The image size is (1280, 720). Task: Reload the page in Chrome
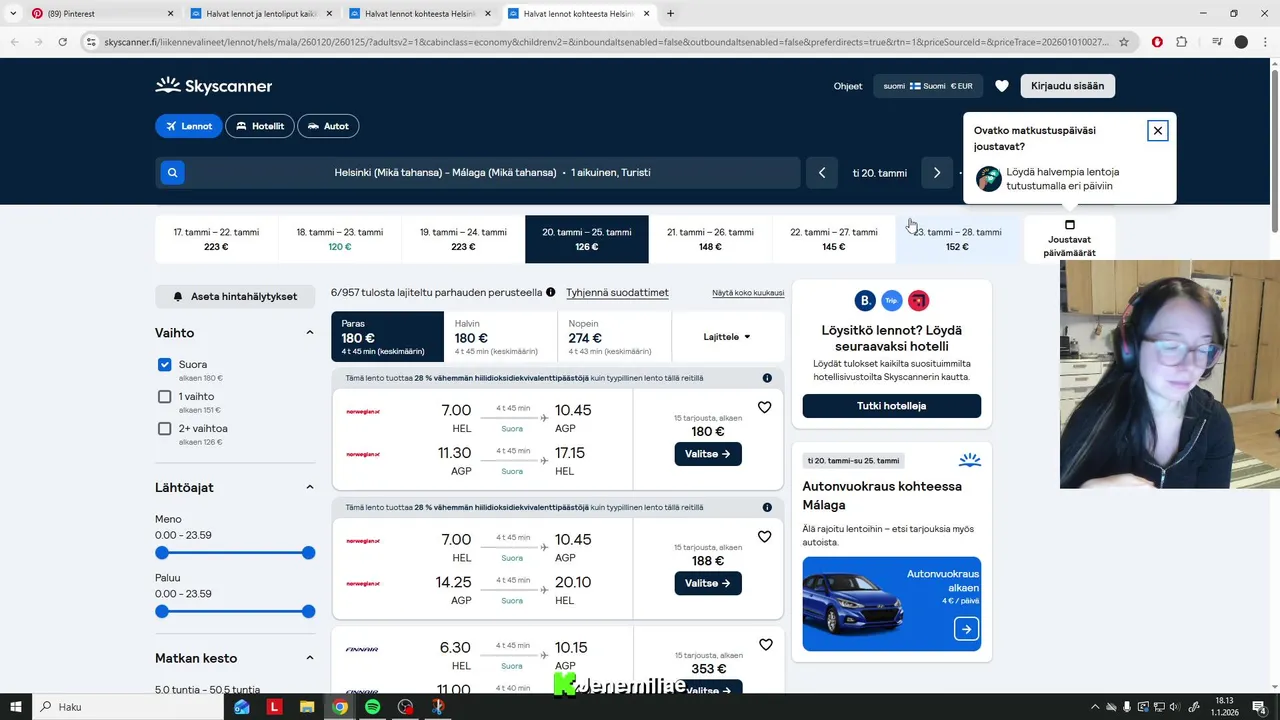click(x=62, y=42)
